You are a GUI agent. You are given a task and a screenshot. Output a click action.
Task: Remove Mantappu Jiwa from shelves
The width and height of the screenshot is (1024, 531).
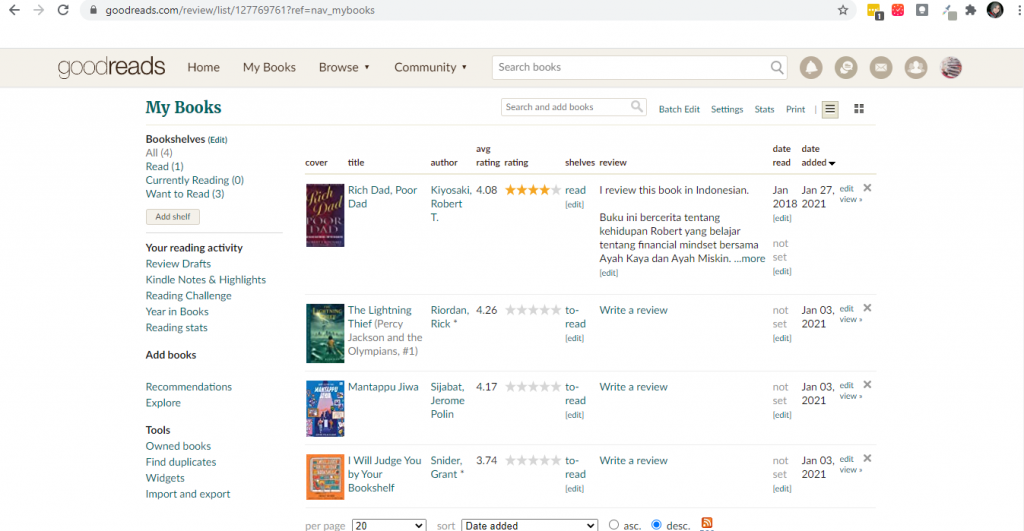point(867,385)
